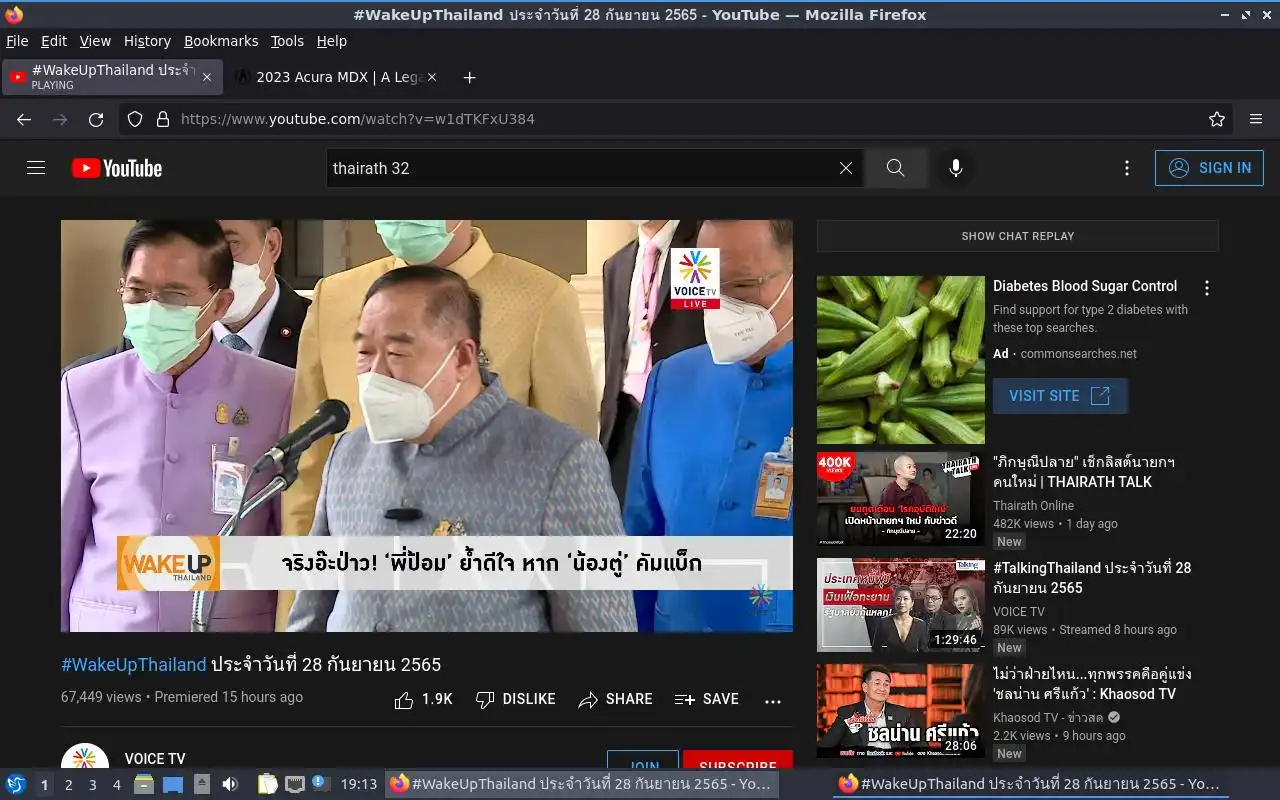Click the video player to pause
The image size is (1280, 800).
click(427, 426)
